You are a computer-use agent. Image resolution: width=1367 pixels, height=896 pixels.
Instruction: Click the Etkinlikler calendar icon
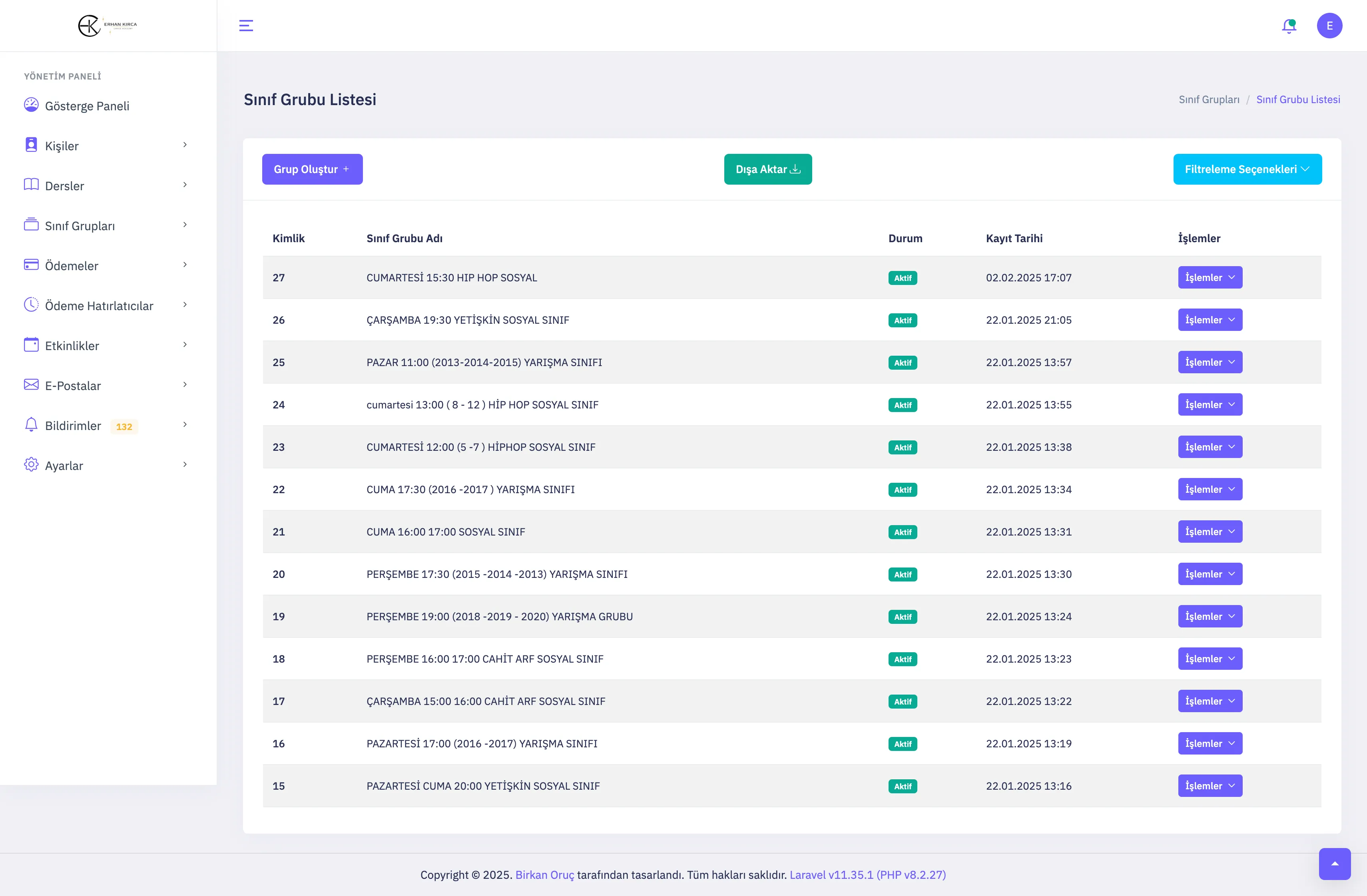31,344
